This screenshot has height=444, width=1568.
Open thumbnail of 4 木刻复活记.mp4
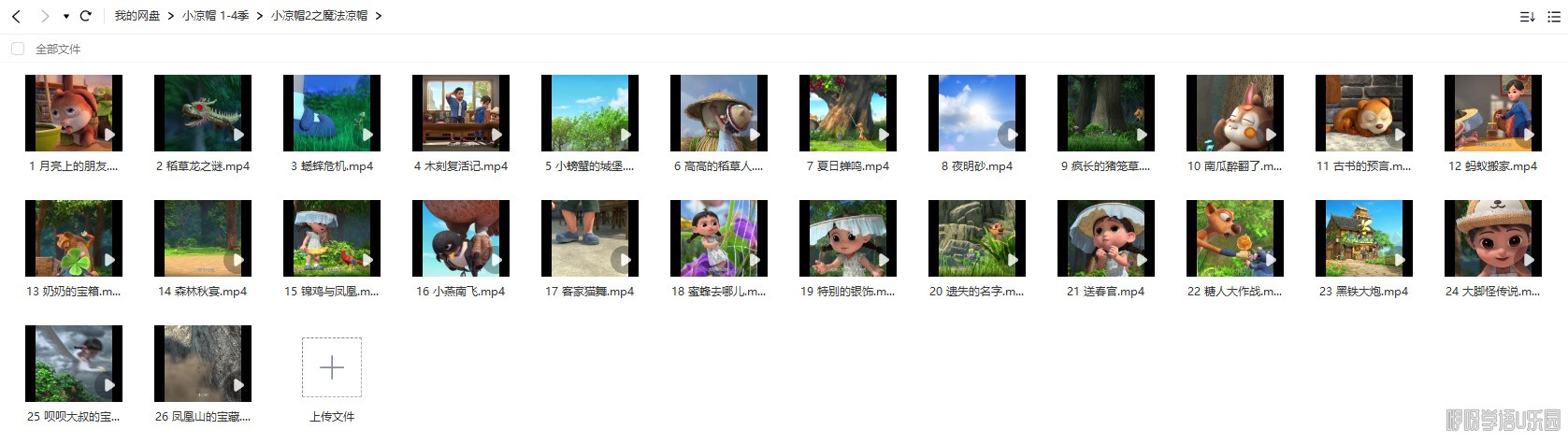pos(461,113)
